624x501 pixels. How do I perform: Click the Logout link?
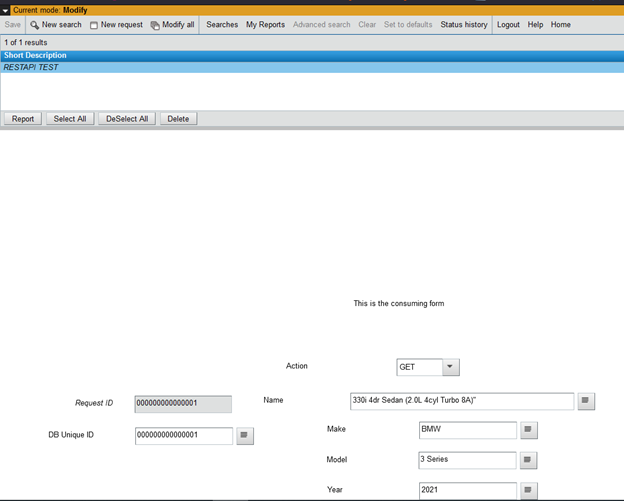[x=508, y=25]
